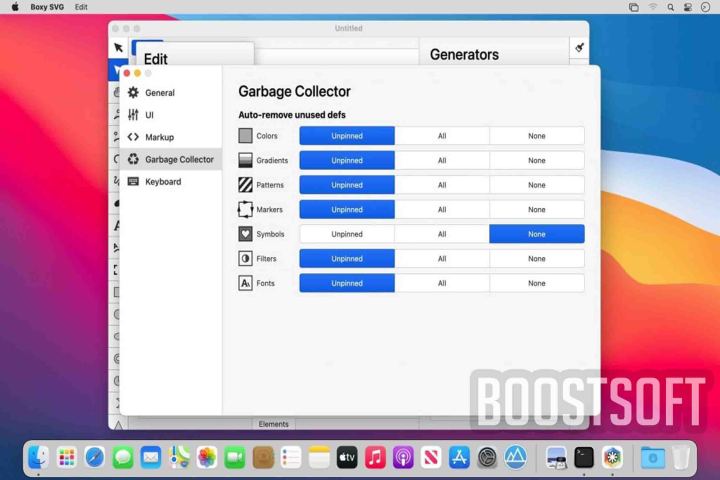The height and width of the screenshot is (480, 720).
Task: Select Garbage Collector in the sidebar
Action: point(170,159)
